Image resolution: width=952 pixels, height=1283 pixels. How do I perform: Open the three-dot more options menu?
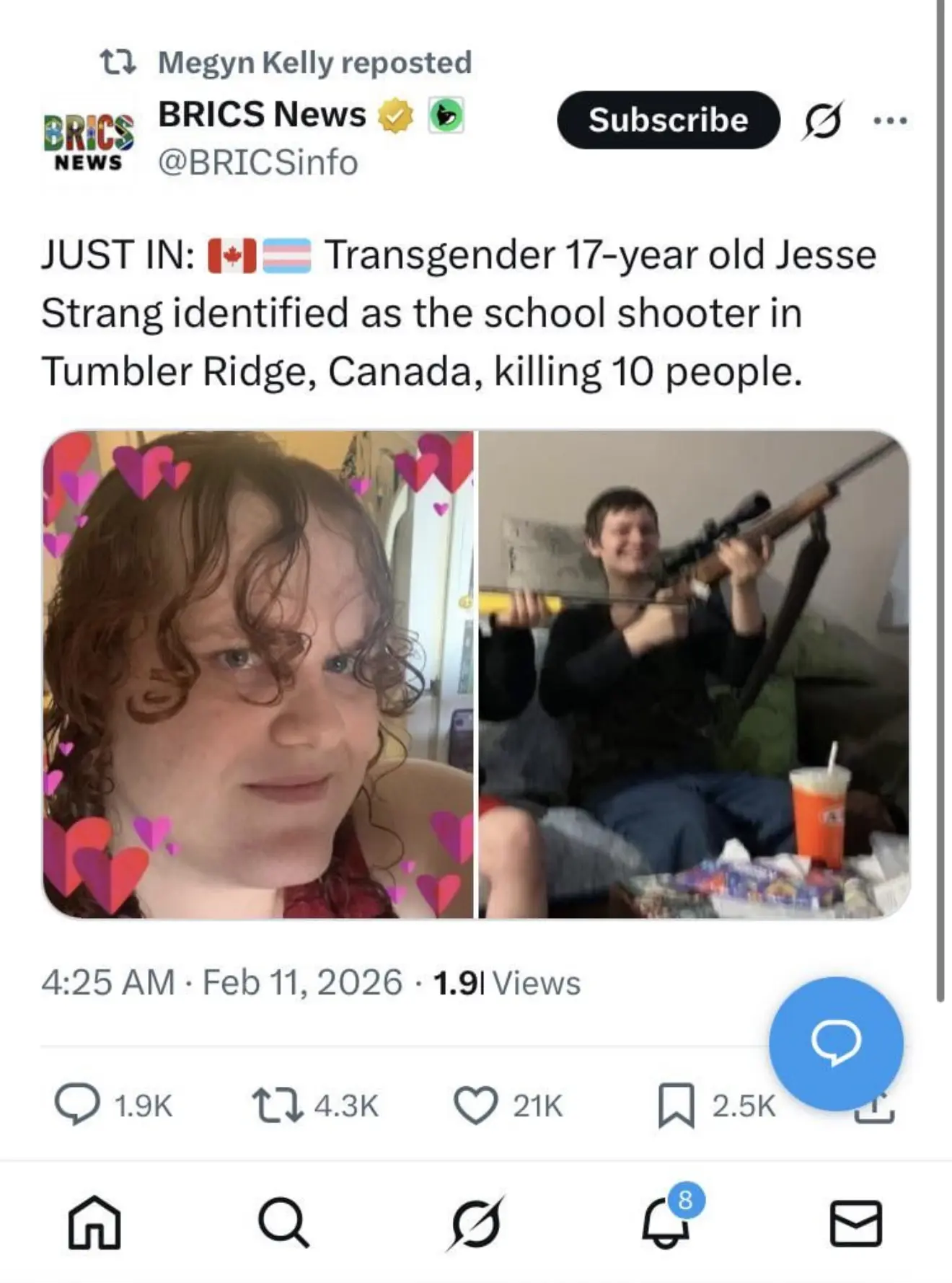tap(891, 120)
